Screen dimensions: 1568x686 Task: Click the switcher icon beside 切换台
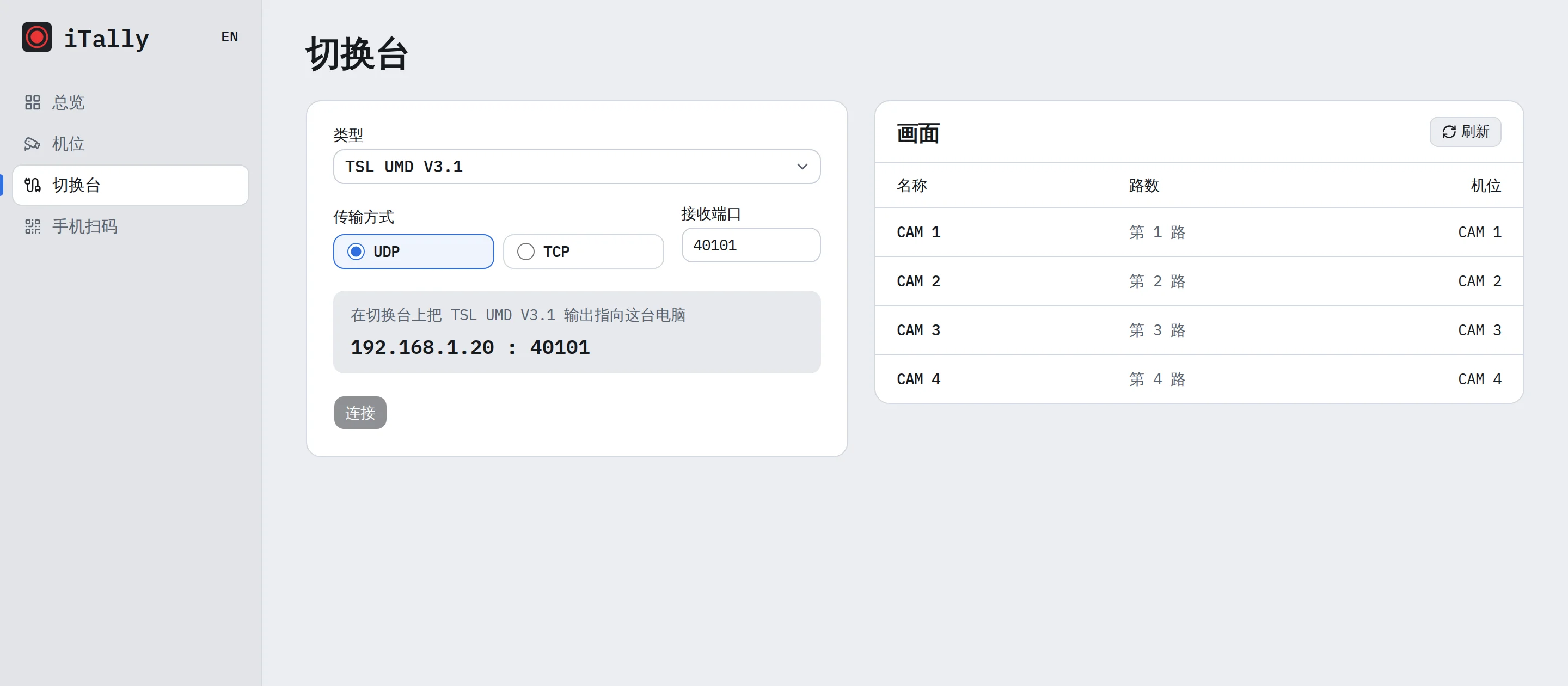32,185
